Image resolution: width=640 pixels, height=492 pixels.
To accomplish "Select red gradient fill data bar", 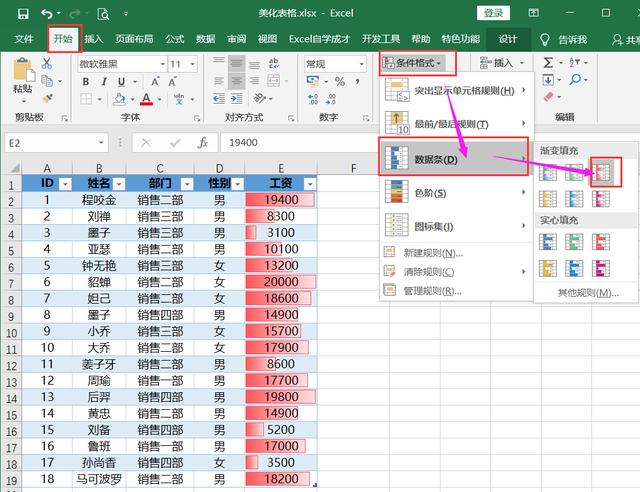I will click(x=601, y=172).
